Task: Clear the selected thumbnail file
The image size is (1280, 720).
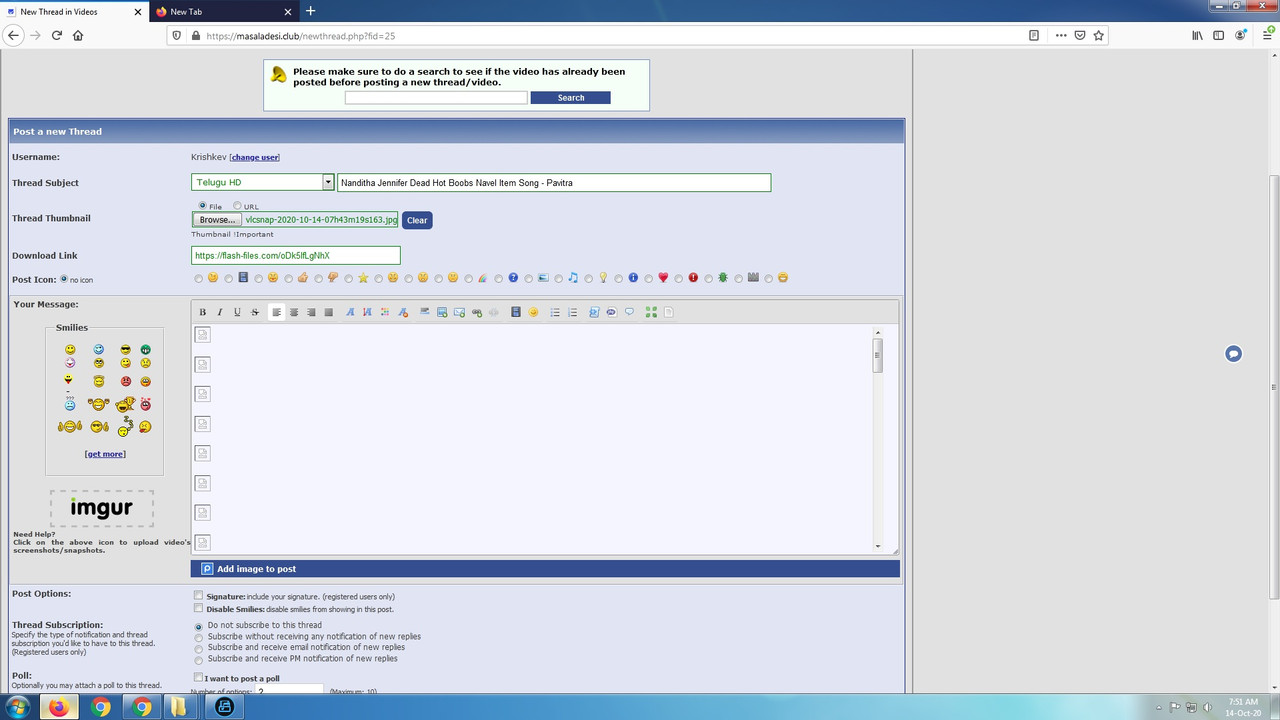Action: pos(417,220)
